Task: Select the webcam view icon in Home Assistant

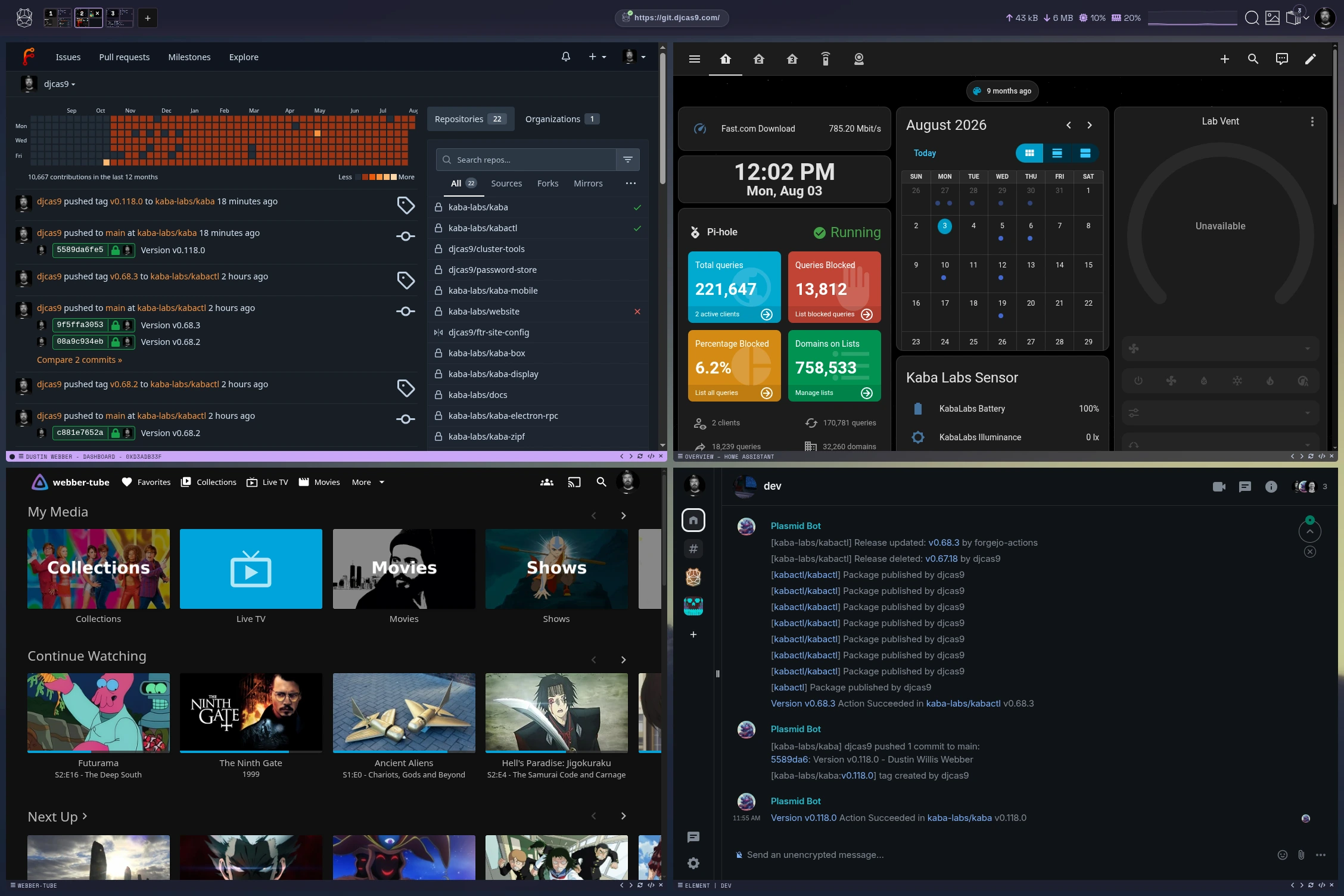Action: (858, 59)
